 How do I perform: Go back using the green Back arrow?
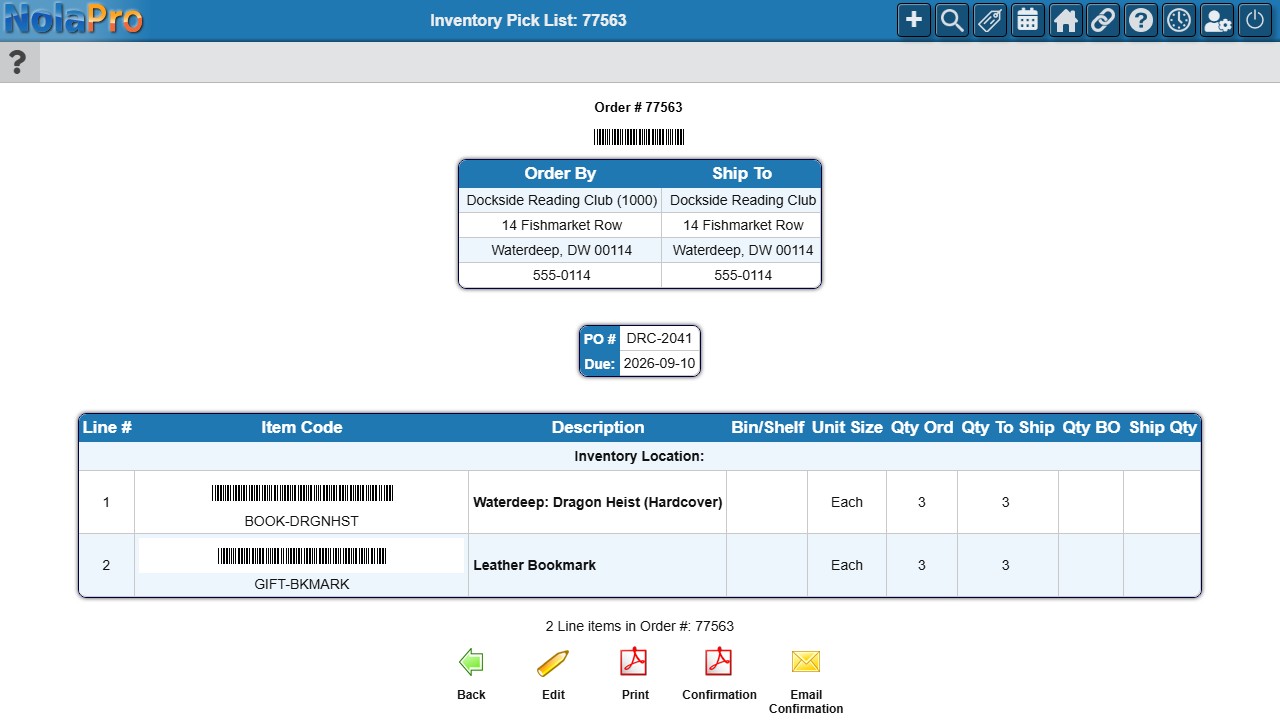(x=471, y=662)
